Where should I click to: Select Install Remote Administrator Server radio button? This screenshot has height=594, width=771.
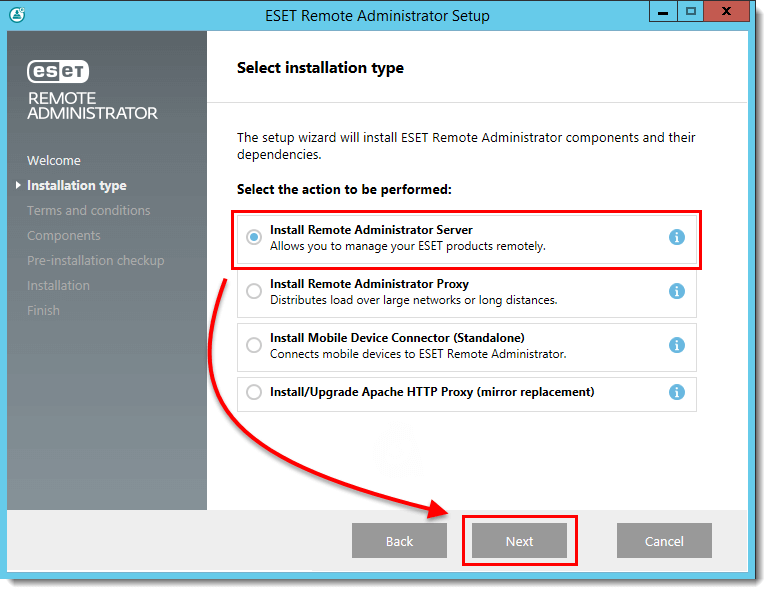click(x=254, y=237)
